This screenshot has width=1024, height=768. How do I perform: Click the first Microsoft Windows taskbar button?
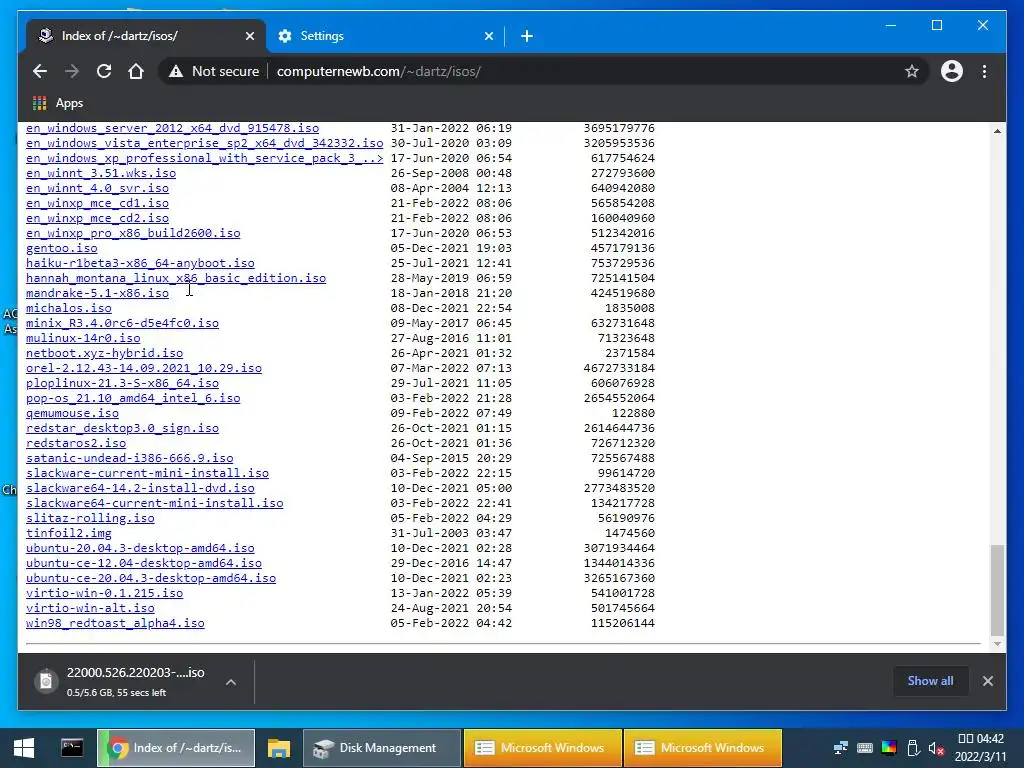click(x=542, y=748)
